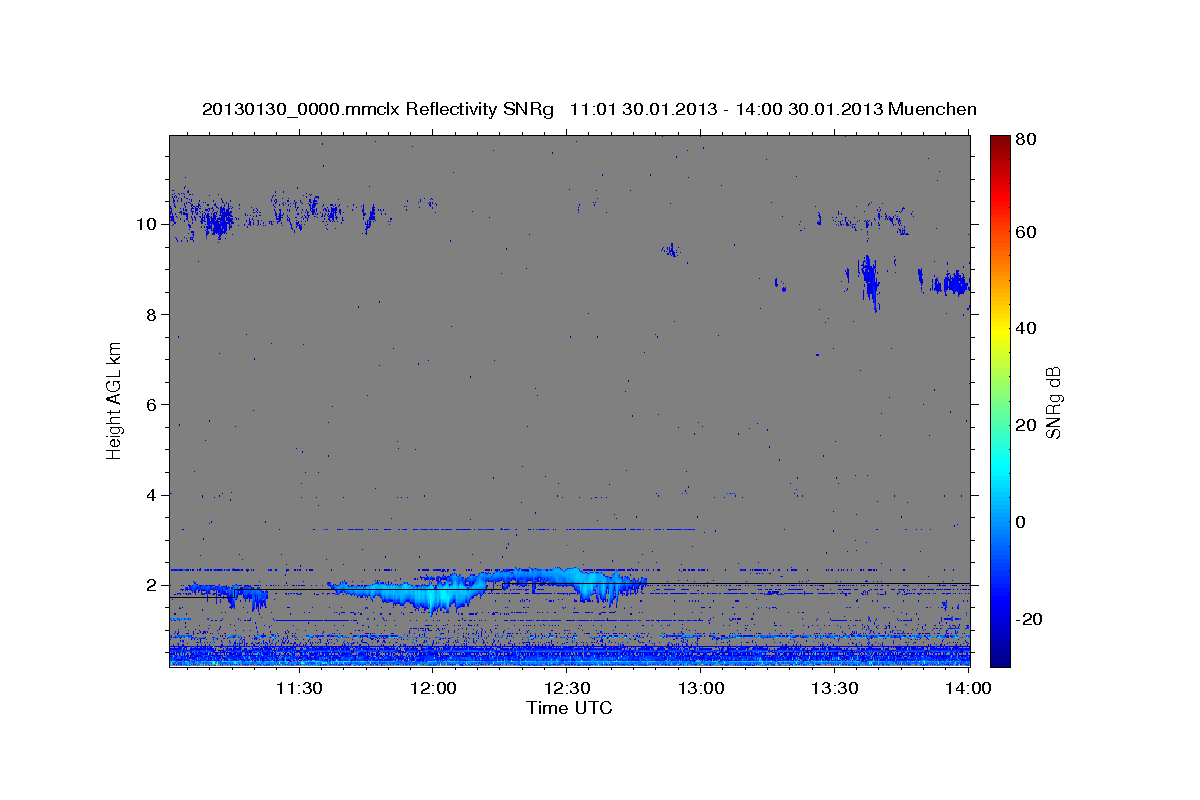
Task: Click the 13:00 time tick label
Action: [x=701, y=688]
